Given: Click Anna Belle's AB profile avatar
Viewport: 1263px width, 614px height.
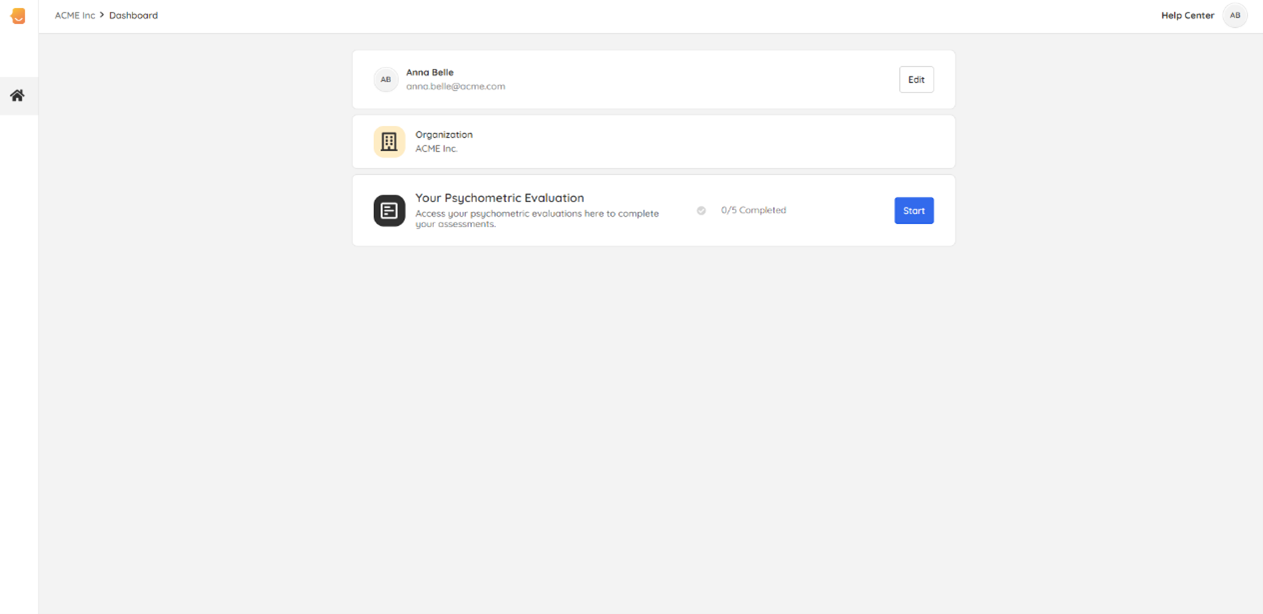Looking at the screenshot, I should tap(386, 80).
